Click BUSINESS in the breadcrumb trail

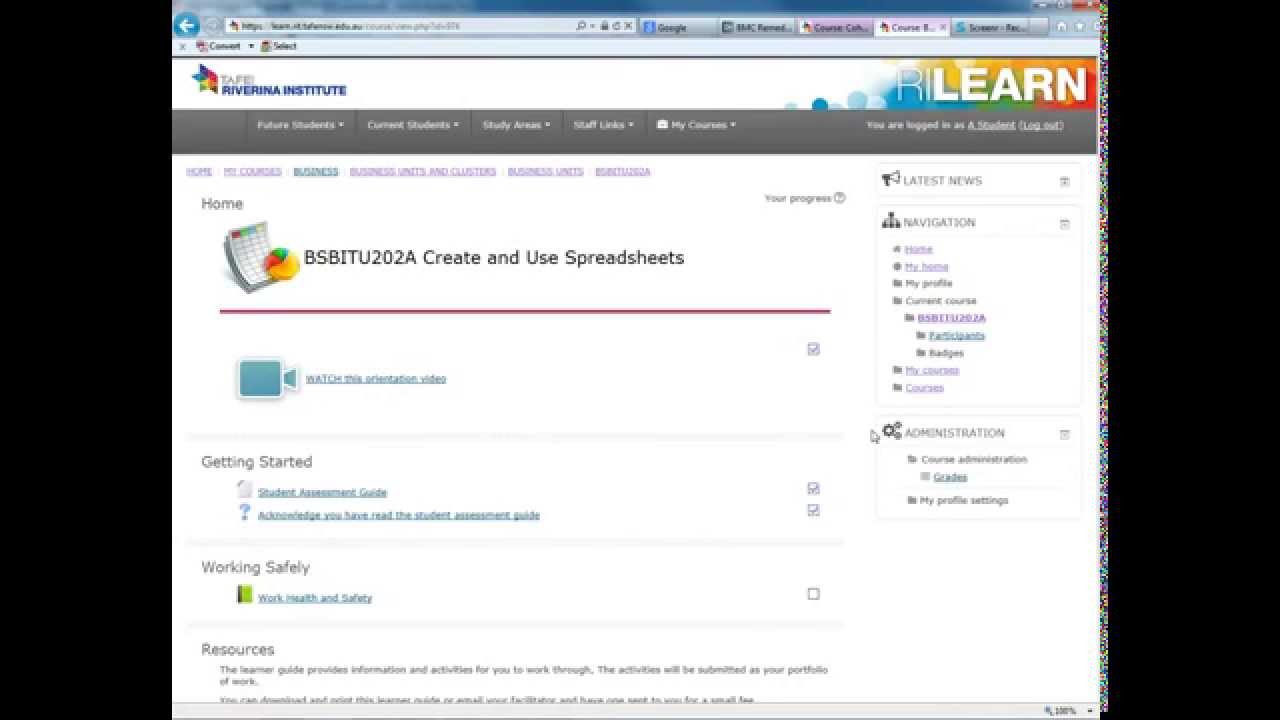tap(316, 171)
